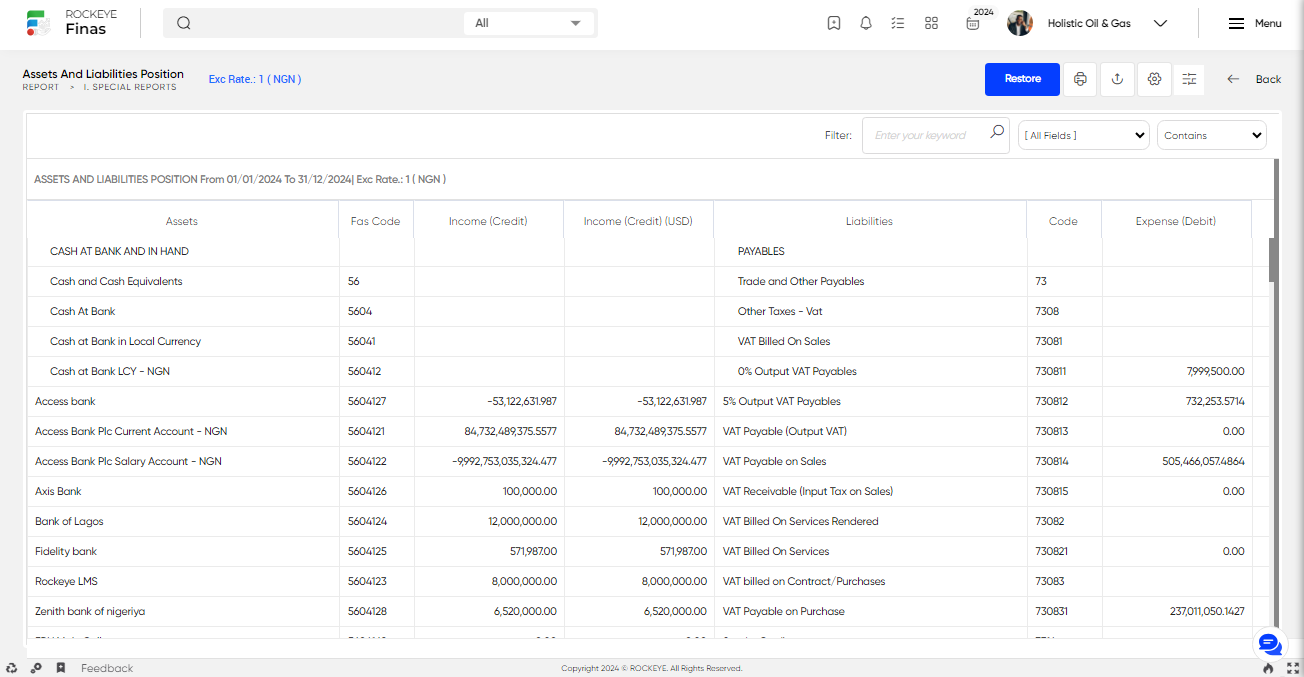Image resolution: width=1304 pixels, height=677 pixels.
Task: Open the filter sliders options icon
Action: (x=1189, y=79)
